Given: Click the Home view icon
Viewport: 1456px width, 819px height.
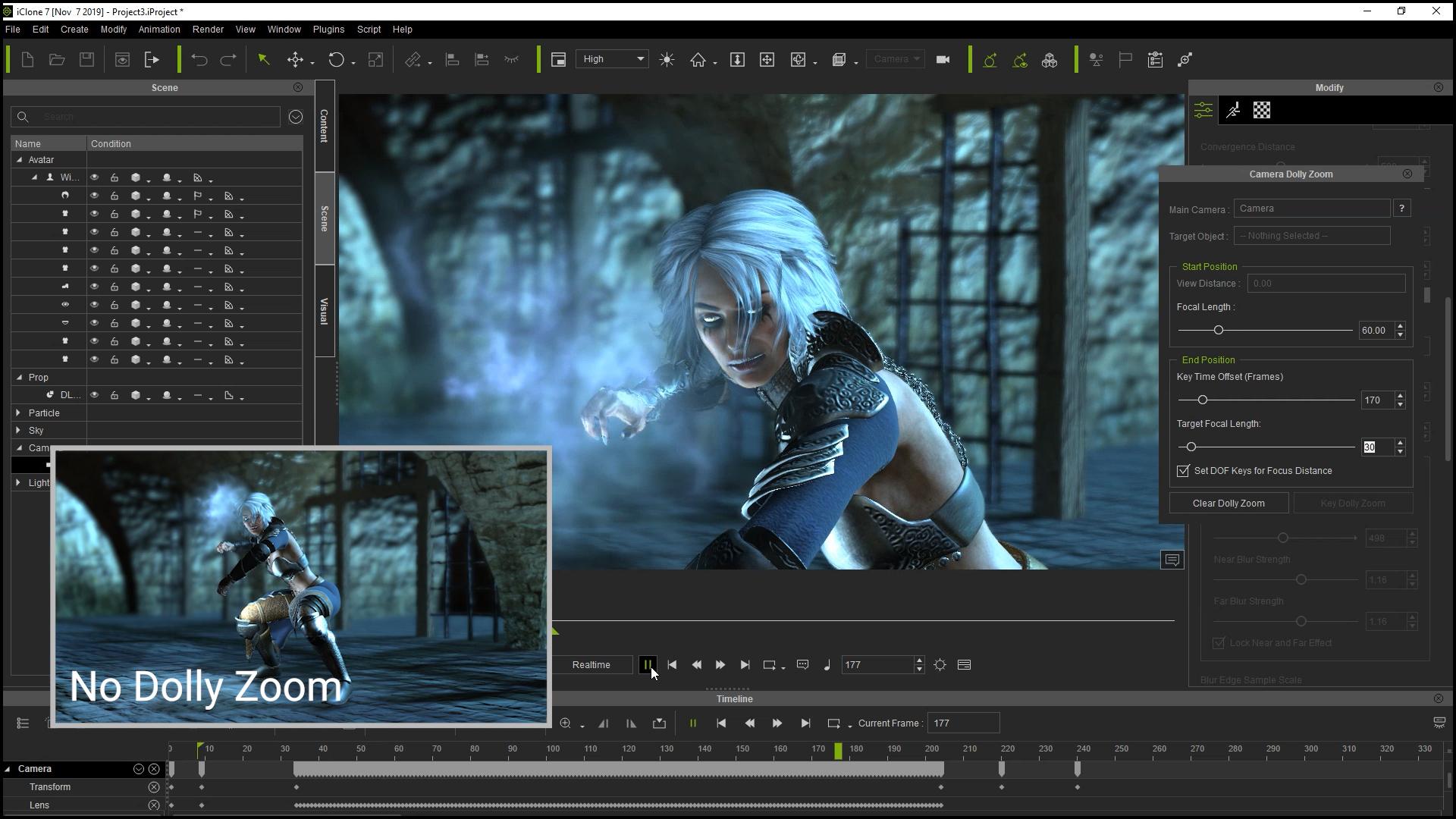Looking at the screenshot, I should point(698,60).
